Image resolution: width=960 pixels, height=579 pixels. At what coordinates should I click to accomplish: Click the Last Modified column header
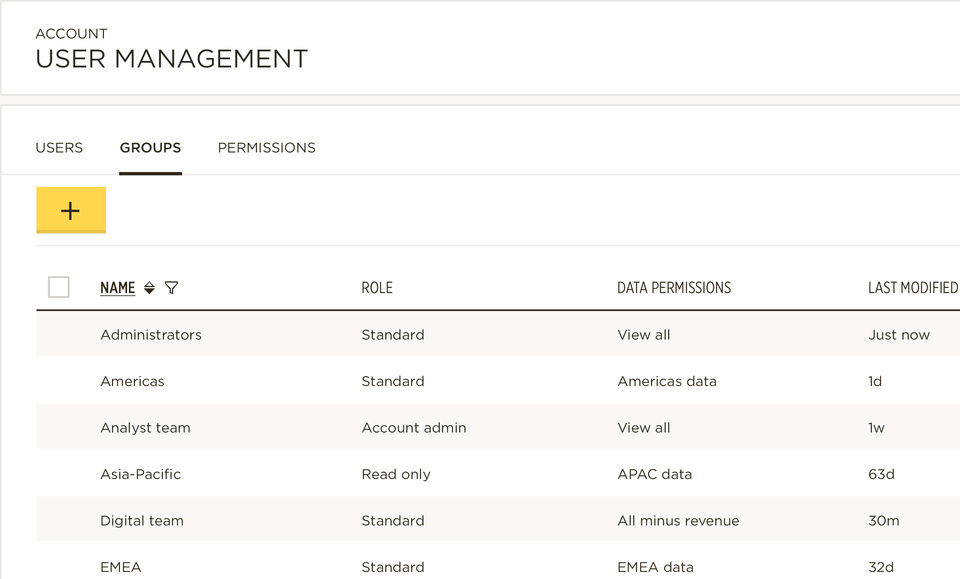(x=912, y=288)
